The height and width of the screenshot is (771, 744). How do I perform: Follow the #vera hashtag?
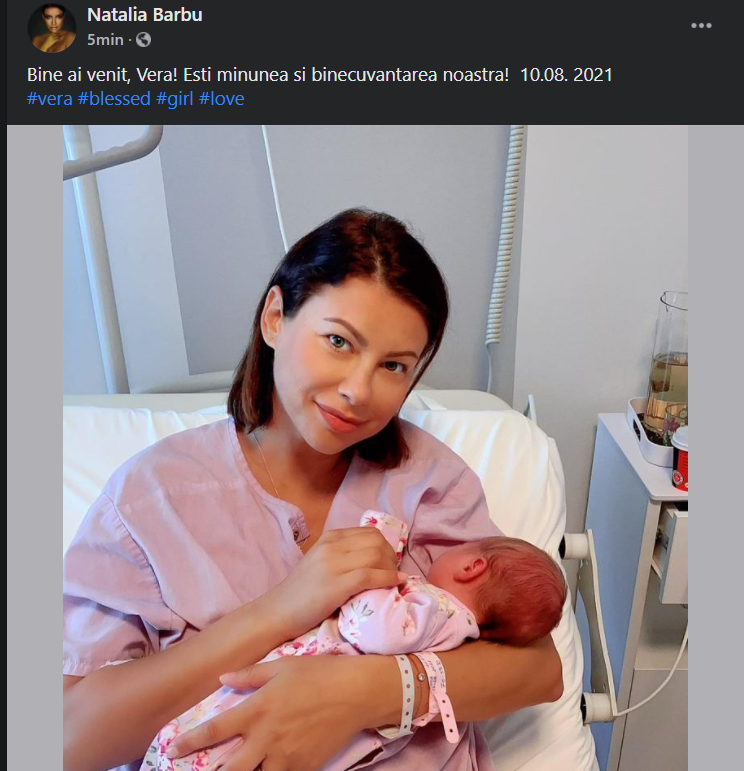point(50,99)
